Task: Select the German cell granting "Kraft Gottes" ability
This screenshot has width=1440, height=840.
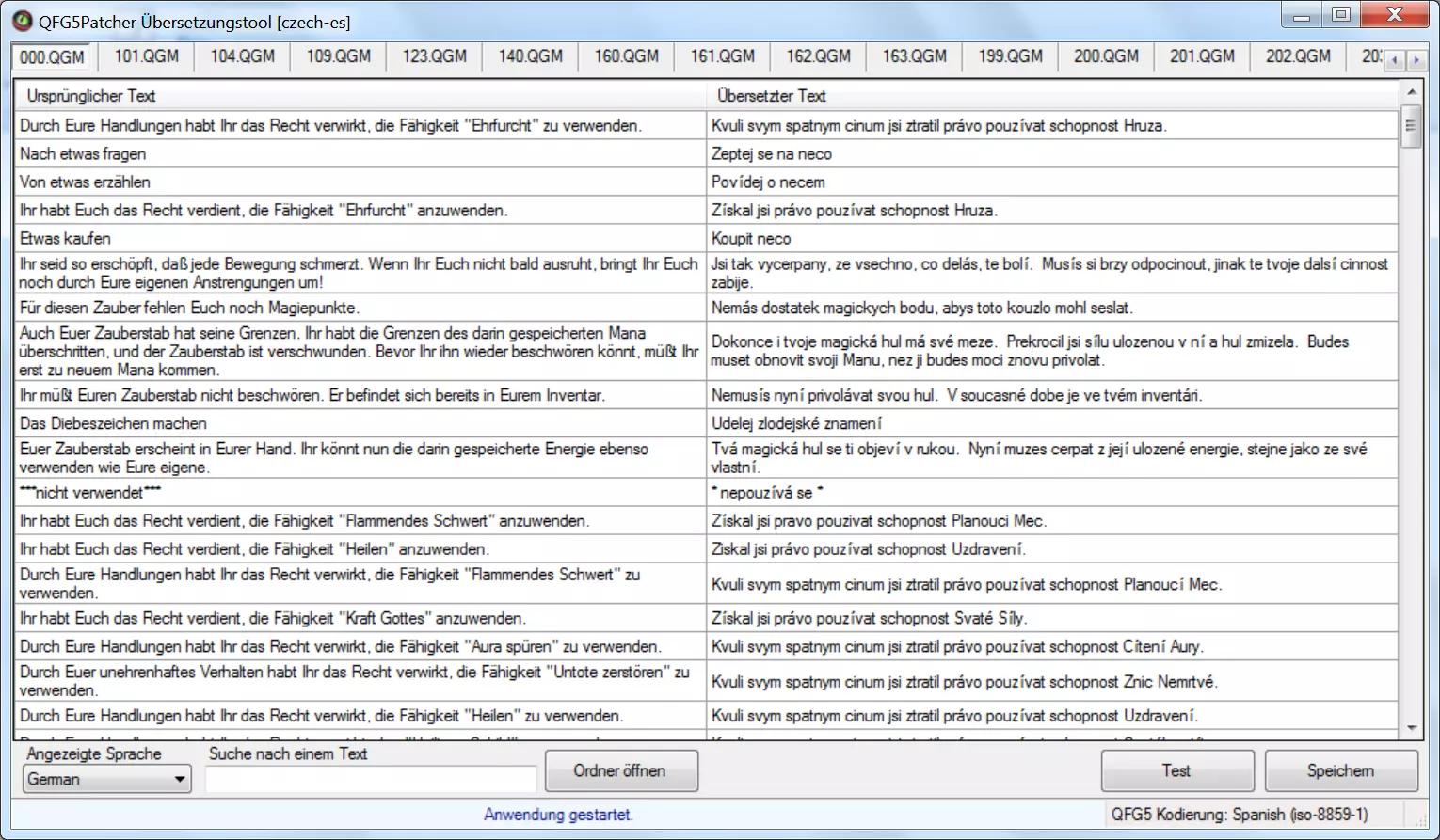Action: click(x=360, y=618)
